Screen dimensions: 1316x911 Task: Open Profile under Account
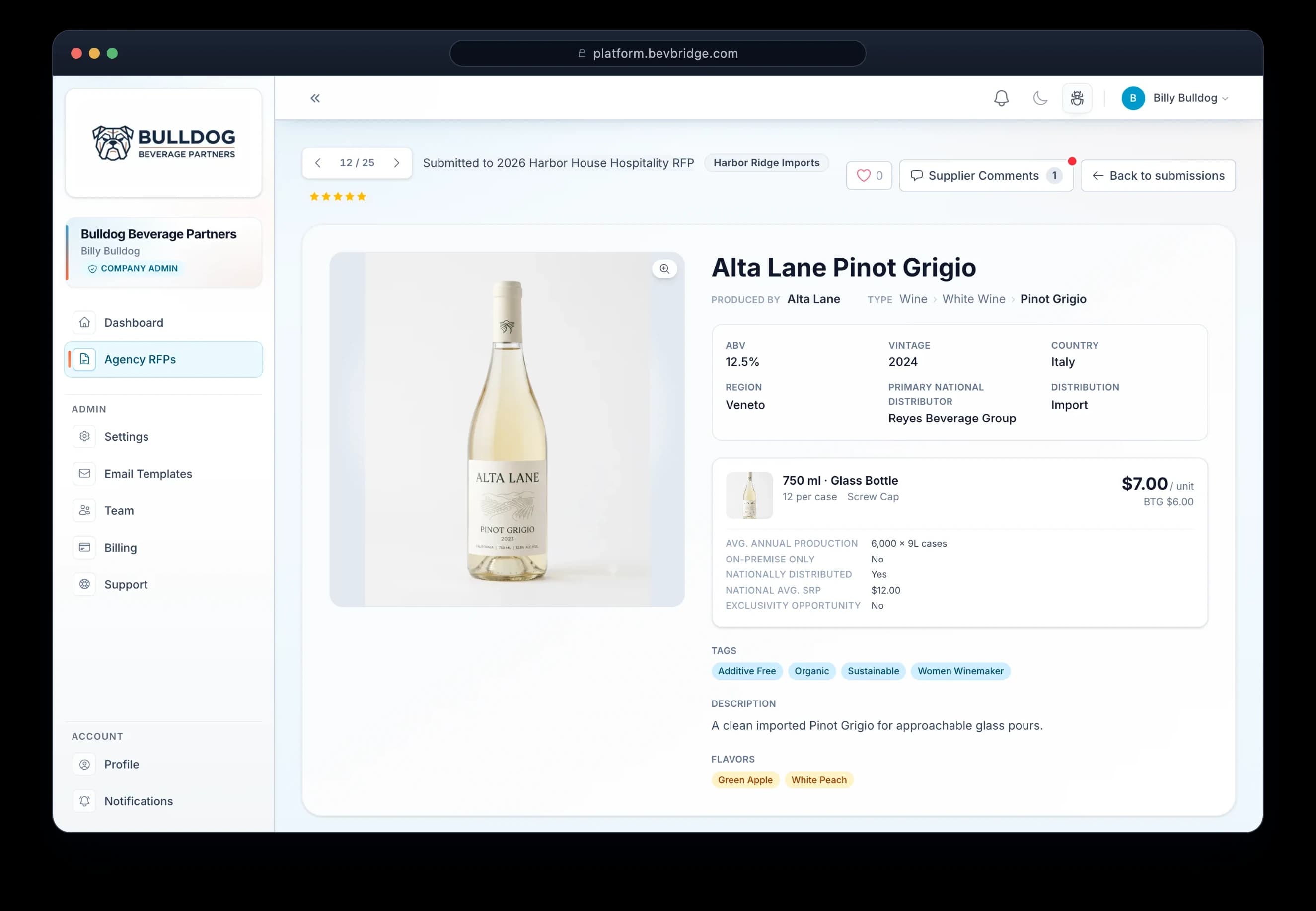(163, 765)
